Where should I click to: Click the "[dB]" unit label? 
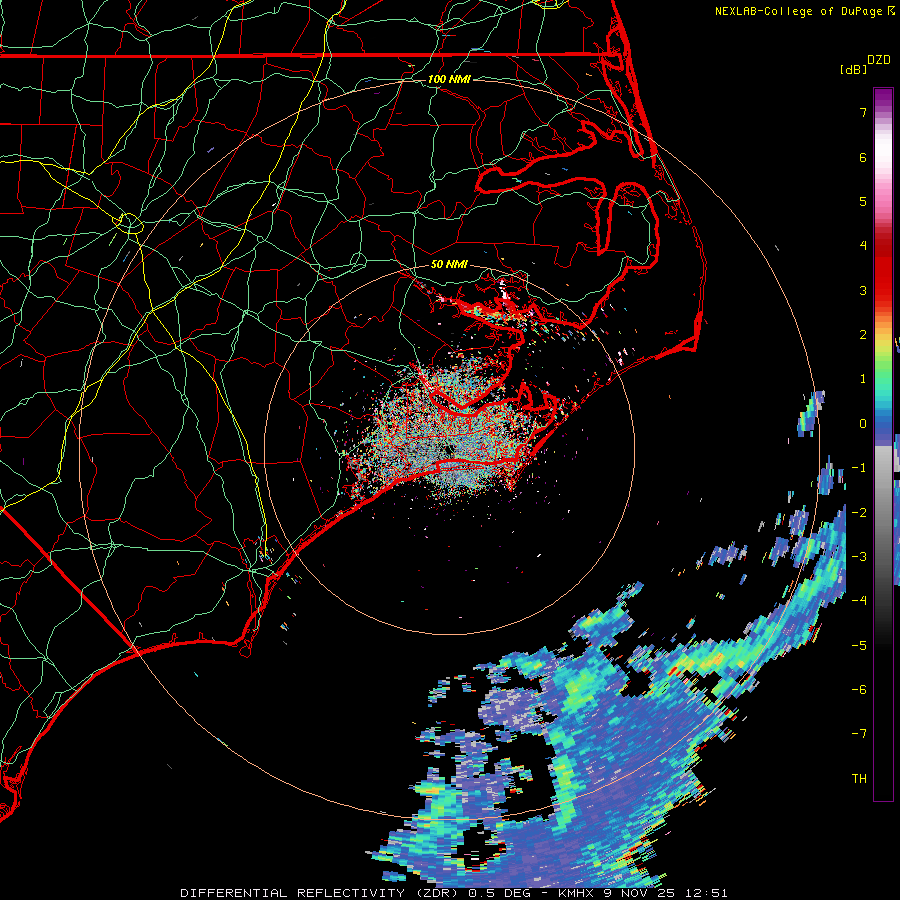click(x=854, y=69)
